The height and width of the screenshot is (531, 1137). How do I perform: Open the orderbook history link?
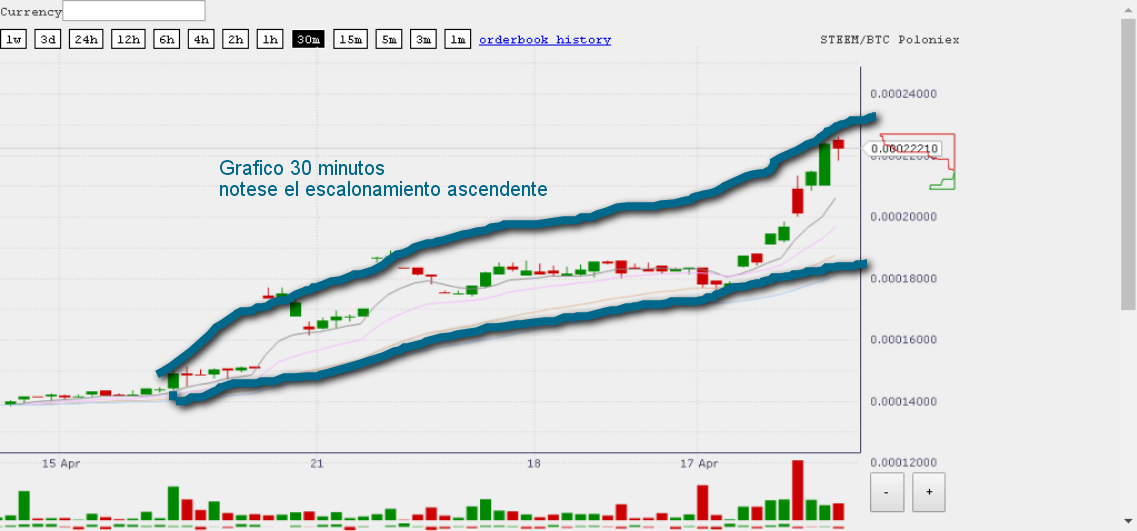coord(545,40)
